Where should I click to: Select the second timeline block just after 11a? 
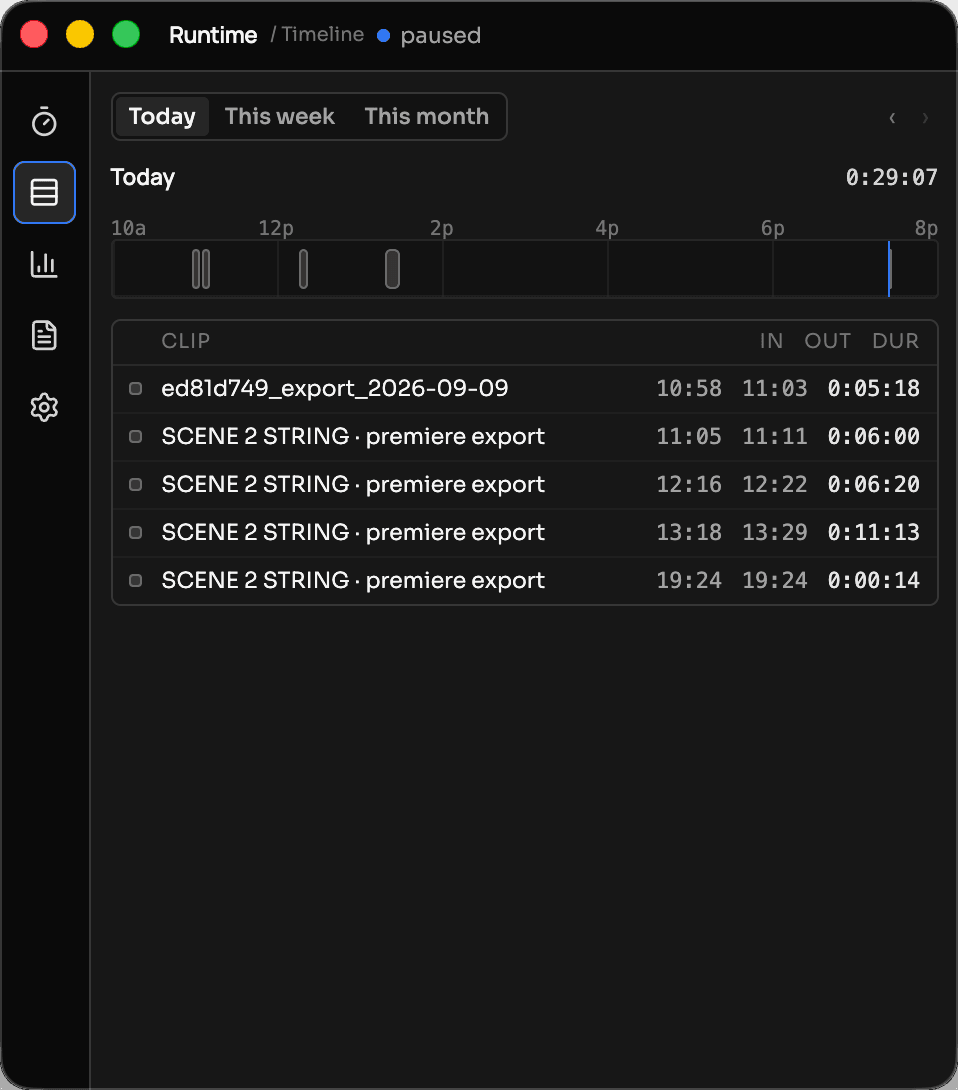pyautogui.click(x=206, y=269)
